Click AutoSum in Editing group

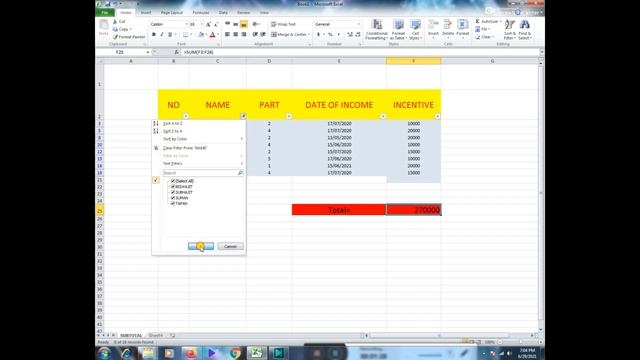(x=488, y=22)
